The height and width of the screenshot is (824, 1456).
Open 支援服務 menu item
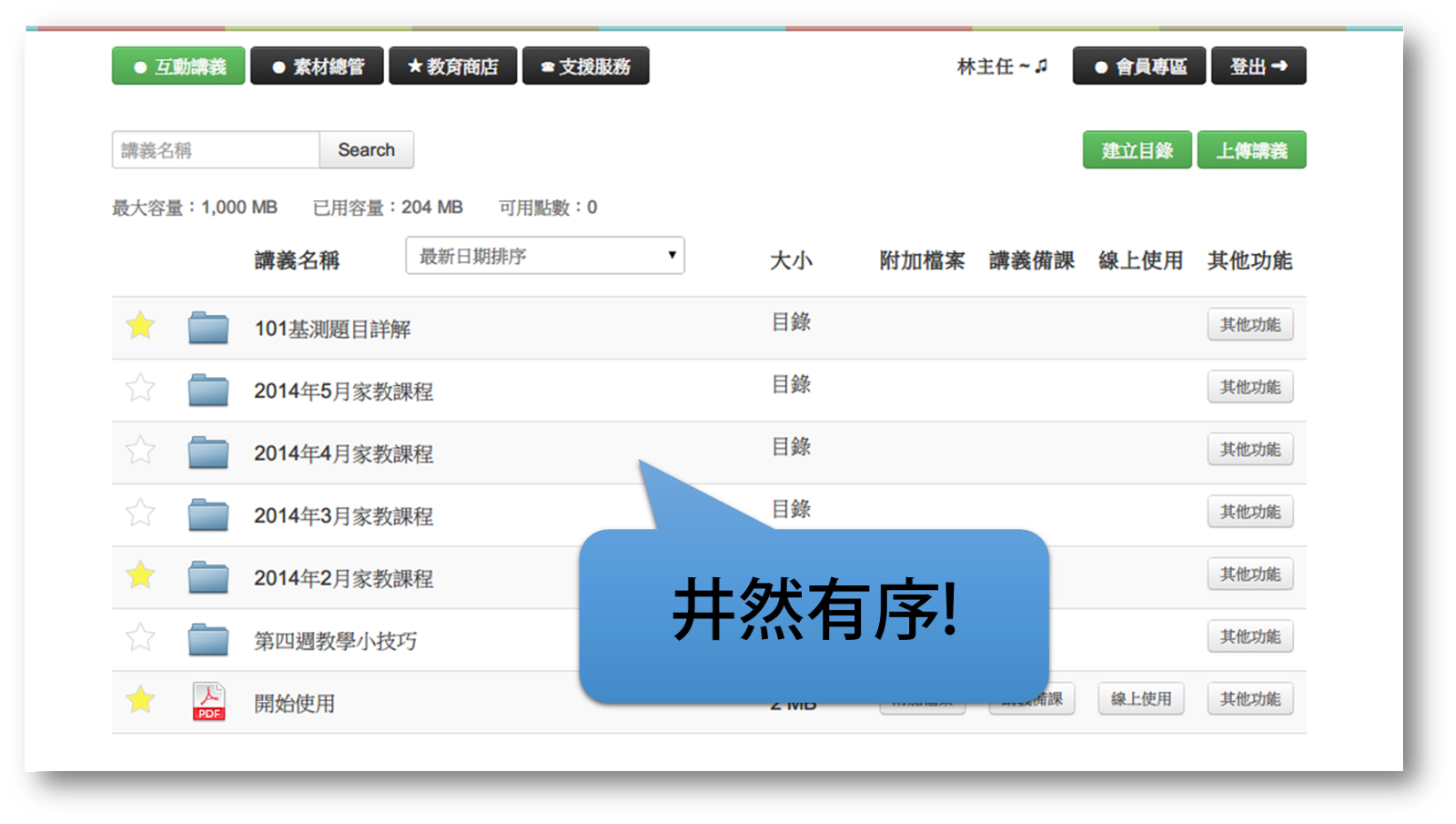586,66
